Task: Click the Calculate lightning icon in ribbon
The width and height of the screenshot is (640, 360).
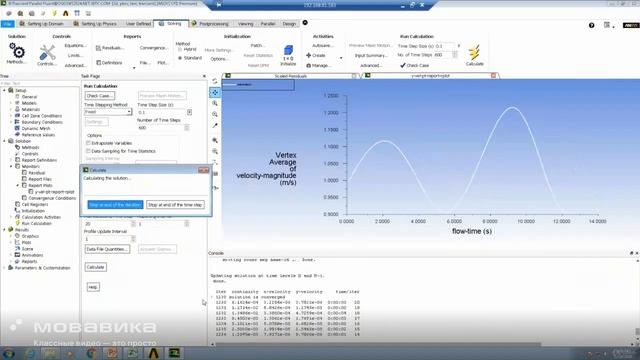Action: (474, 53)
